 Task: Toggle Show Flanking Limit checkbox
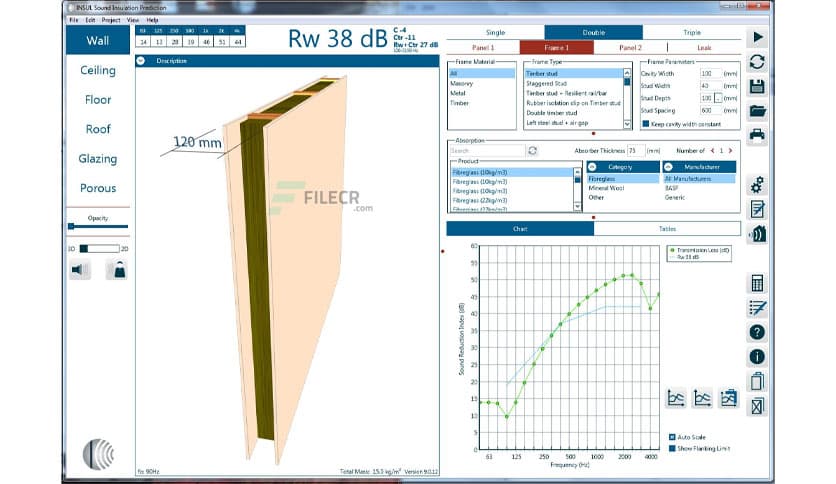[672, 448]
